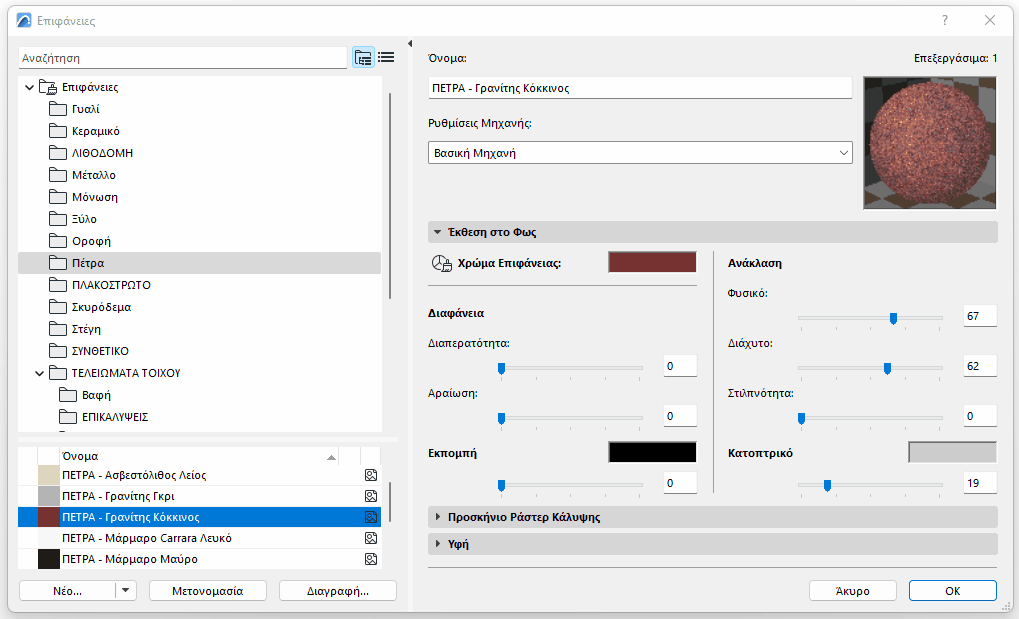The width and height of the screenshot is (1019, 619).
Task: Click the texture icon for ΠΕΤΡΑ - Μάρμαρο Carrara Λευκό
Action: (370, 537)
